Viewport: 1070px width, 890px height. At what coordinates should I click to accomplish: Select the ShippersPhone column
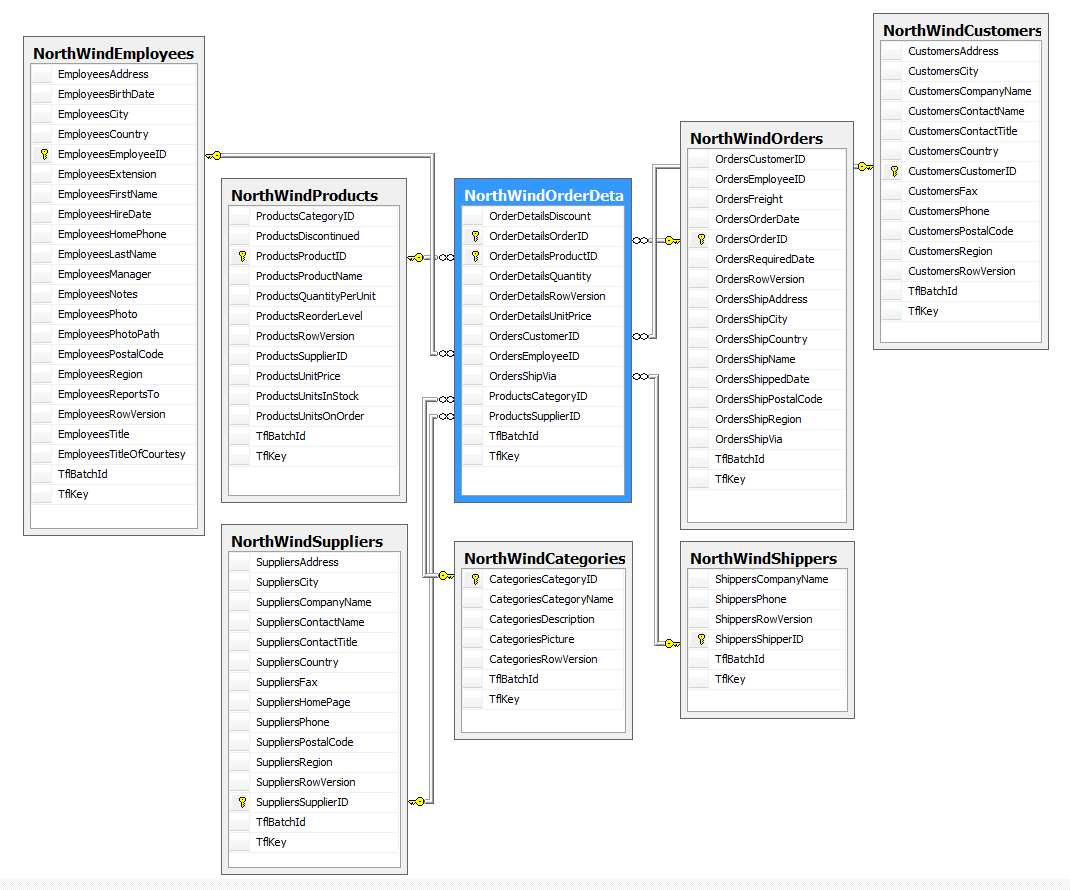767,599
